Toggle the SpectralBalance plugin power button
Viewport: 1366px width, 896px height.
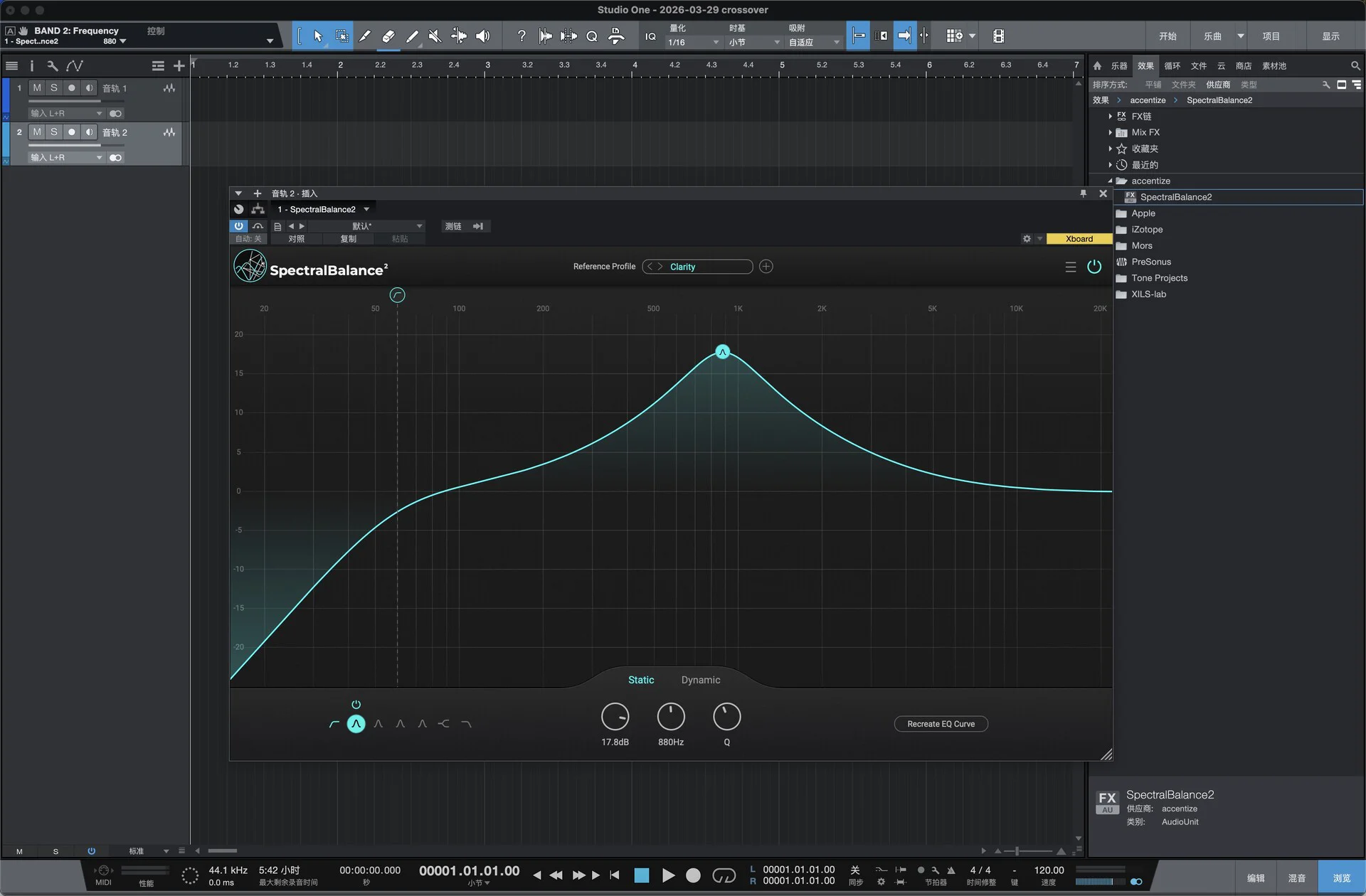click(x=1094, y=267)
